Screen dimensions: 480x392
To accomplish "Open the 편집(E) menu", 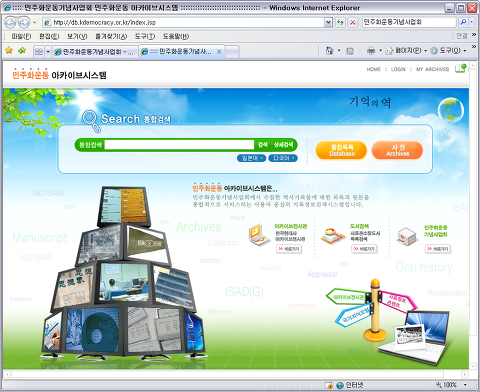I will 49,36.
